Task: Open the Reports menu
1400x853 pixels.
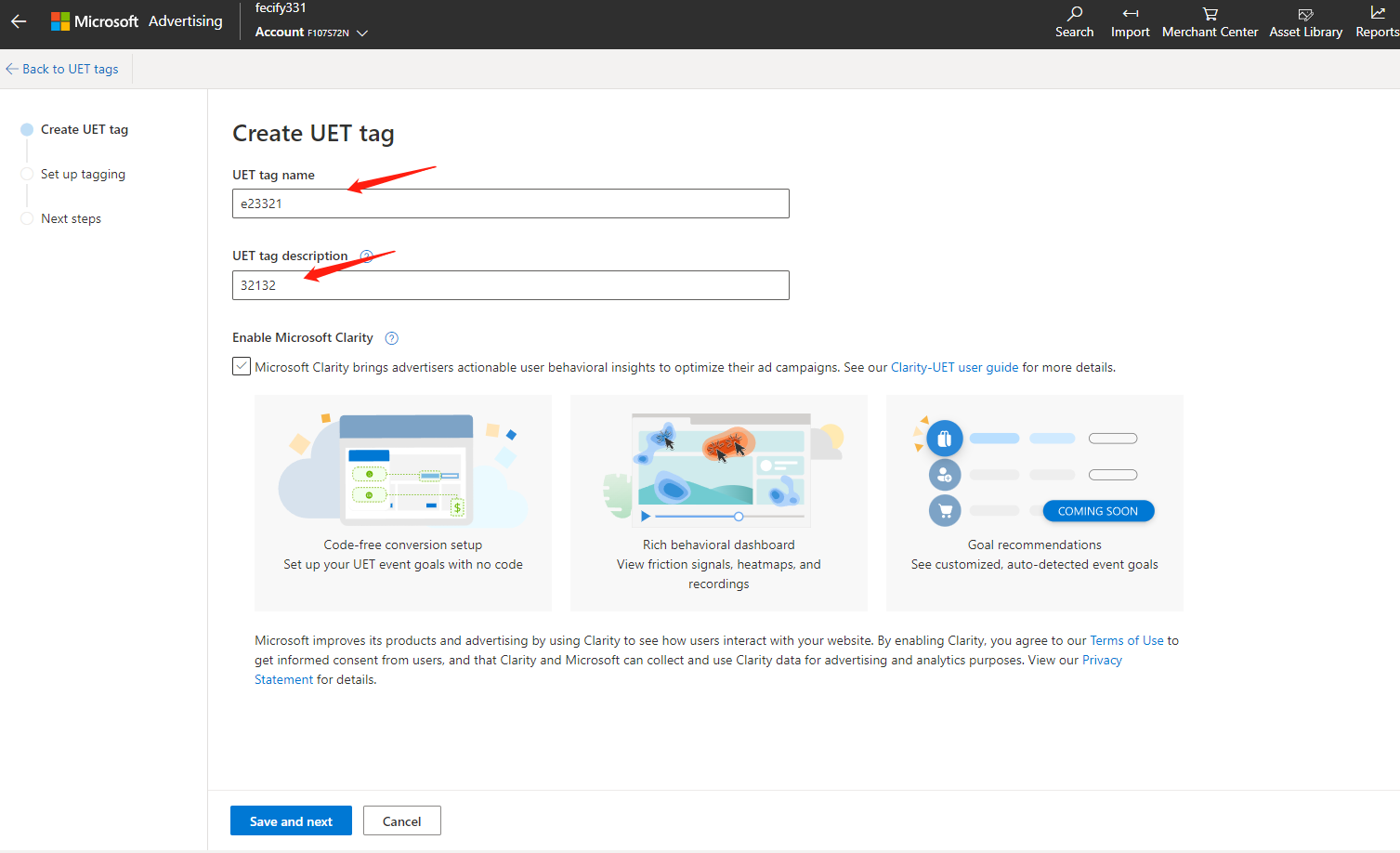Action: (x=1377, y=22)
